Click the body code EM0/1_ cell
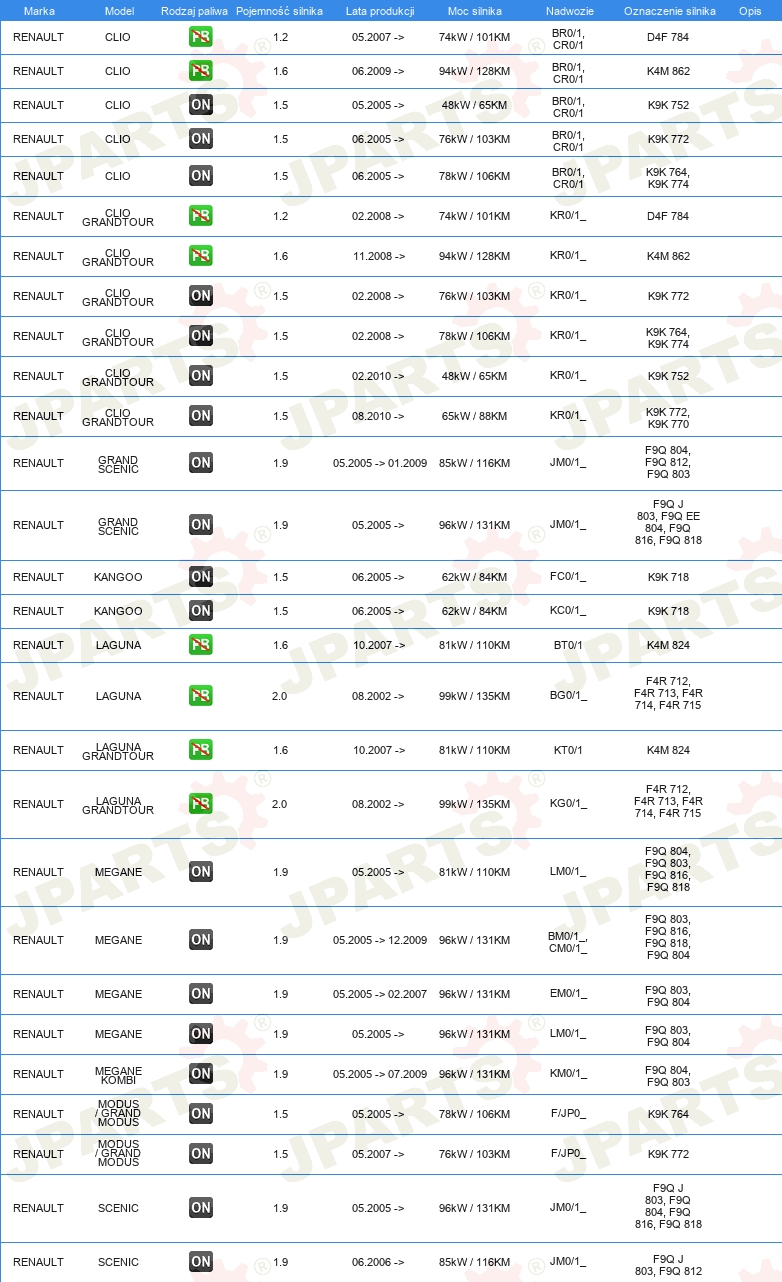The height and width of the screenshot is (1282, 782). [x=568, y=994]
